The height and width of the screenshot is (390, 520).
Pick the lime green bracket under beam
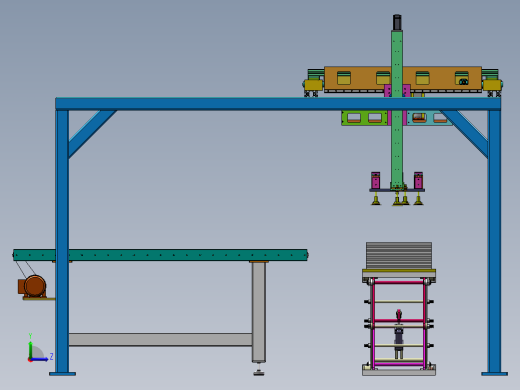click(x=365, y=118)
